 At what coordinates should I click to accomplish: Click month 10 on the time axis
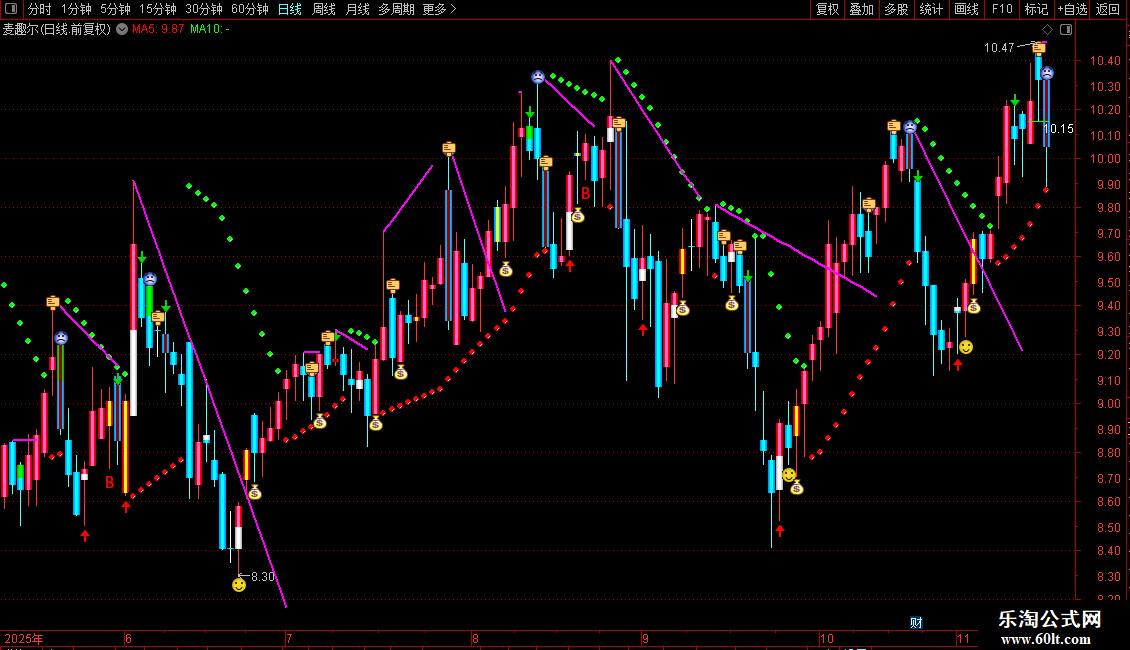(x=827, y=638)
